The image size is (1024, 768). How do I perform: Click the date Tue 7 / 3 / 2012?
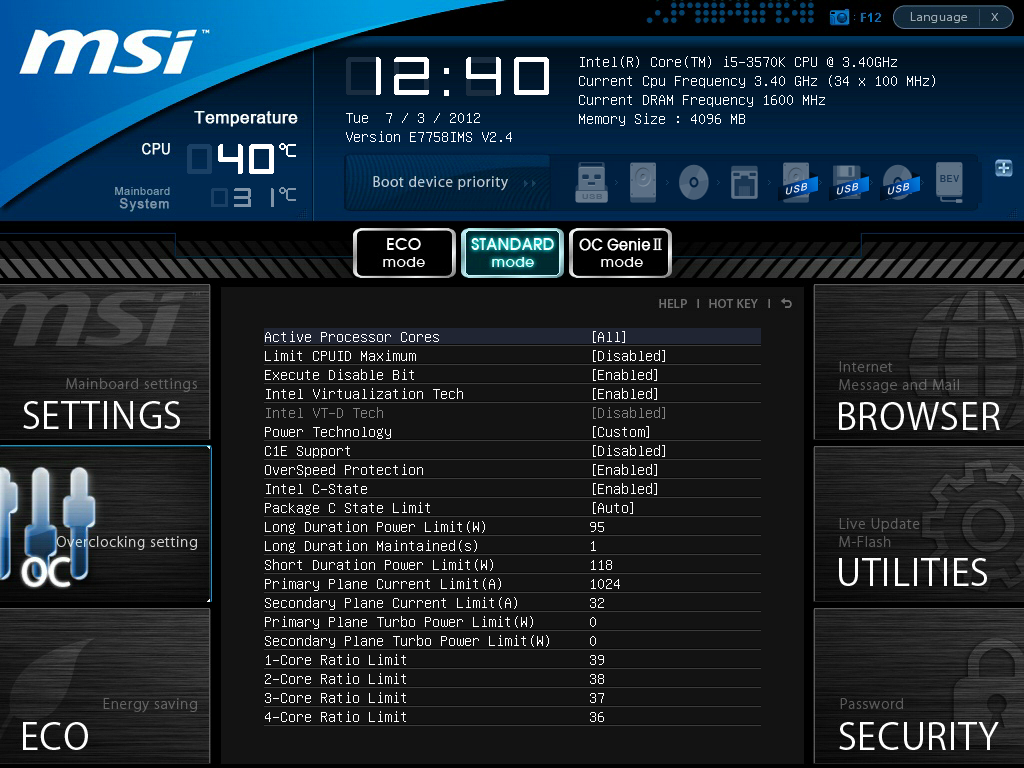413,118
